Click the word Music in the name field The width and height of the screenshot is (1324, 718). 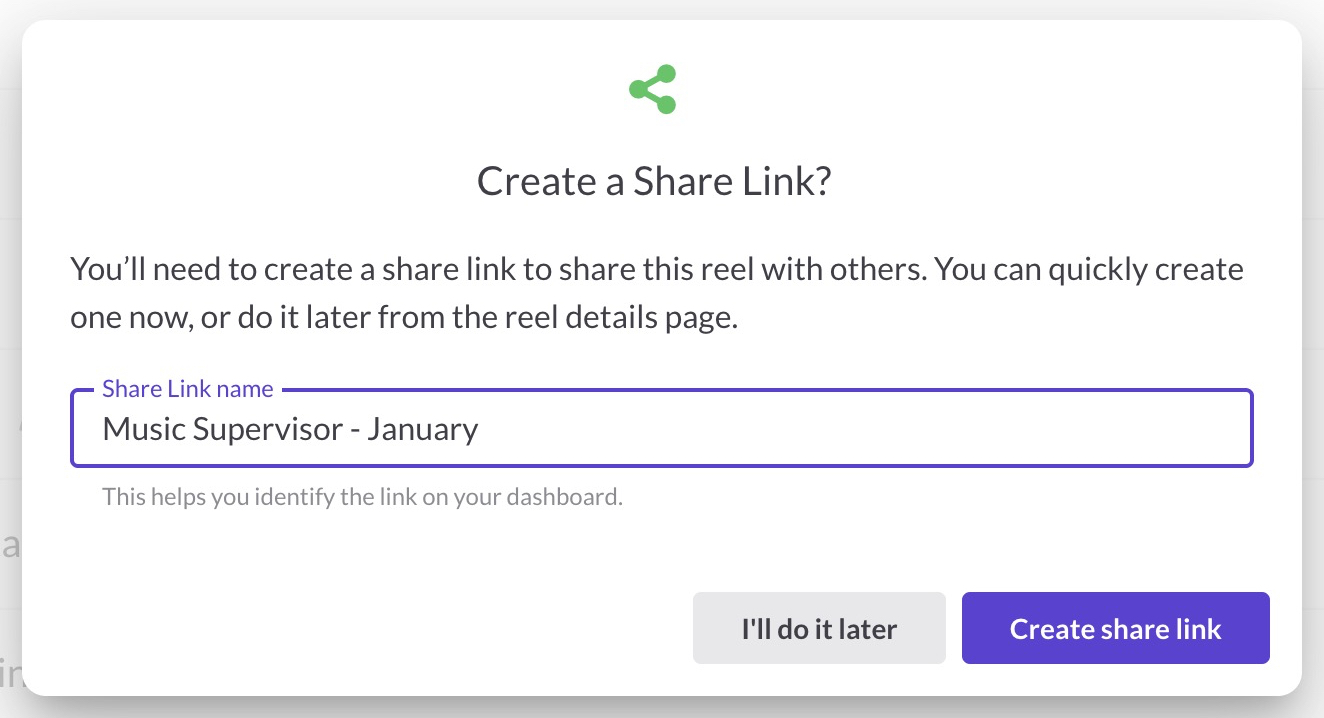pyautogui.click(x=144, y=429)
